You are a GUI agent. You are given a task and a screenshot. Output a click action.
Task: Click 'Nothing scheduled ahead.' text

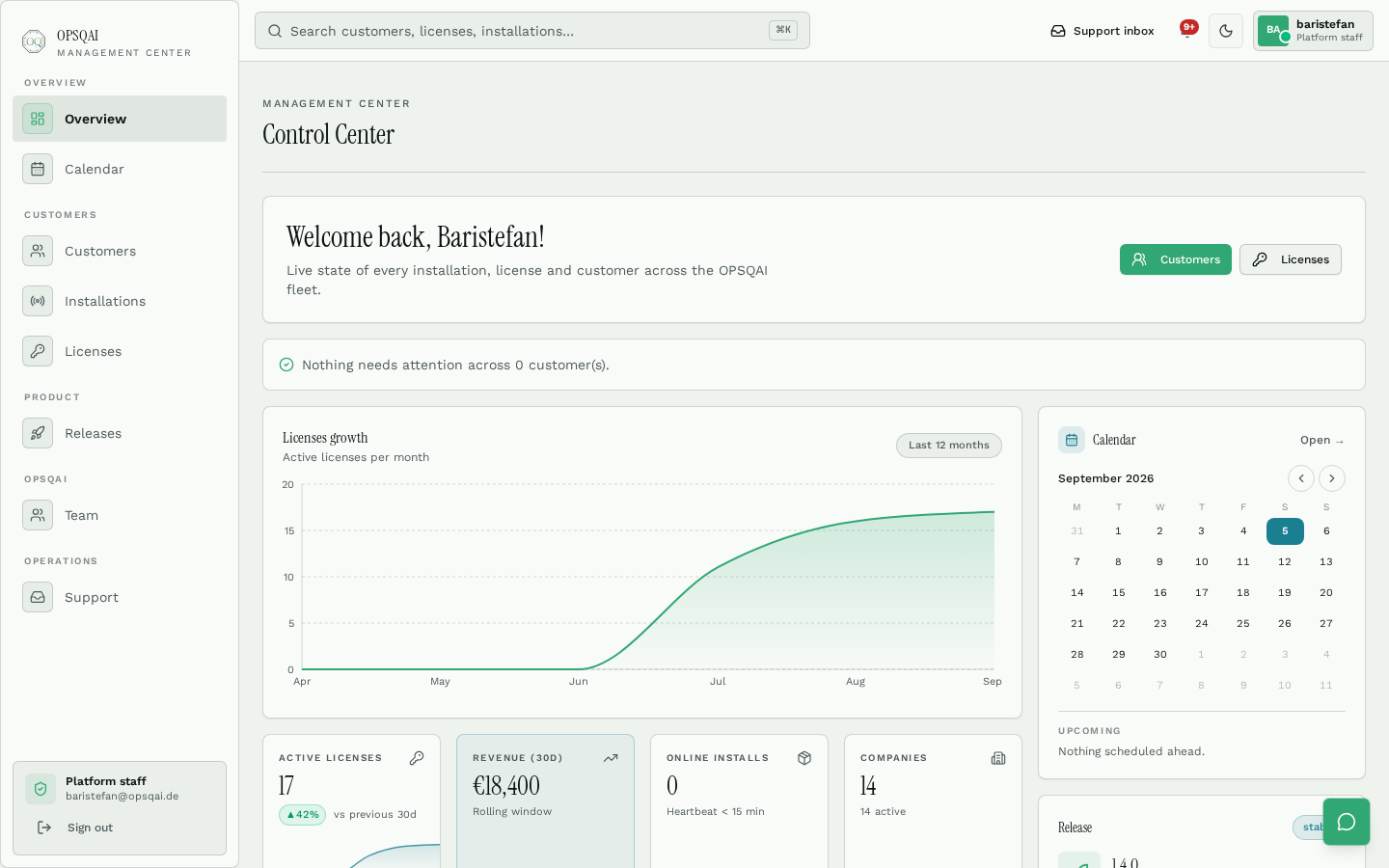(x=1131, y=751)
